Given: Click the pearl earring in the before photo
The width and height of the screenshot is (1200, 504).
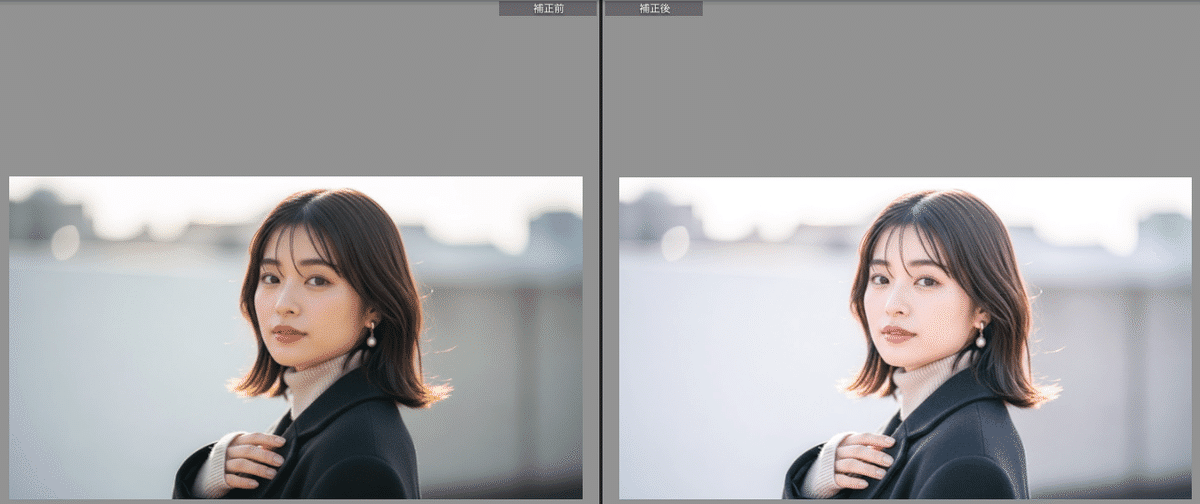Looking at the screenshot, I should [x=371, y=340].
